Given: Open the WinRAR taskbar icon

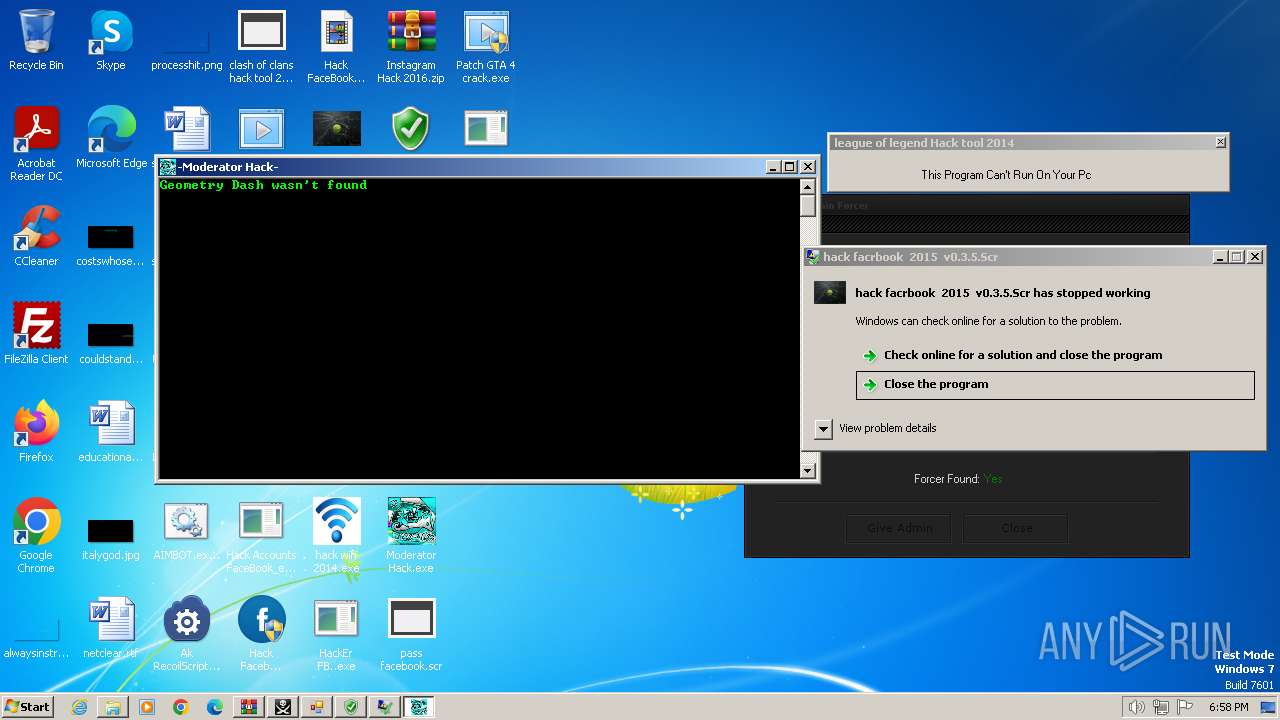Looking at the screenshot, I should click(249, 707).
